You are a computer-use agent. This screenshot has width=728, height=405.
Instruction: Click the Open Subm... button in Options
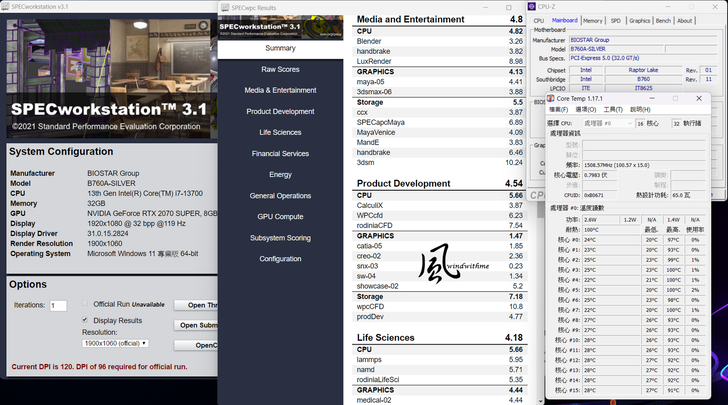[195, 325]
